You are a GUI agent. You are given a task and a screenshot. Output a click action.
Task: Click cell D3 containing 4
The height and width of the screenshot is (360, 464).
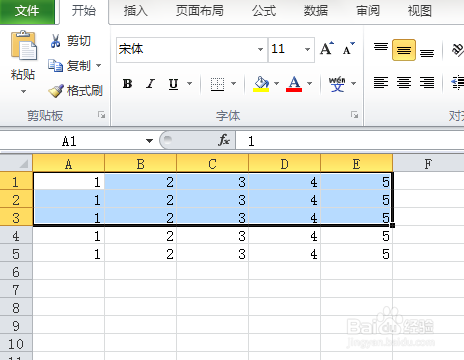[x=285, y=218]
